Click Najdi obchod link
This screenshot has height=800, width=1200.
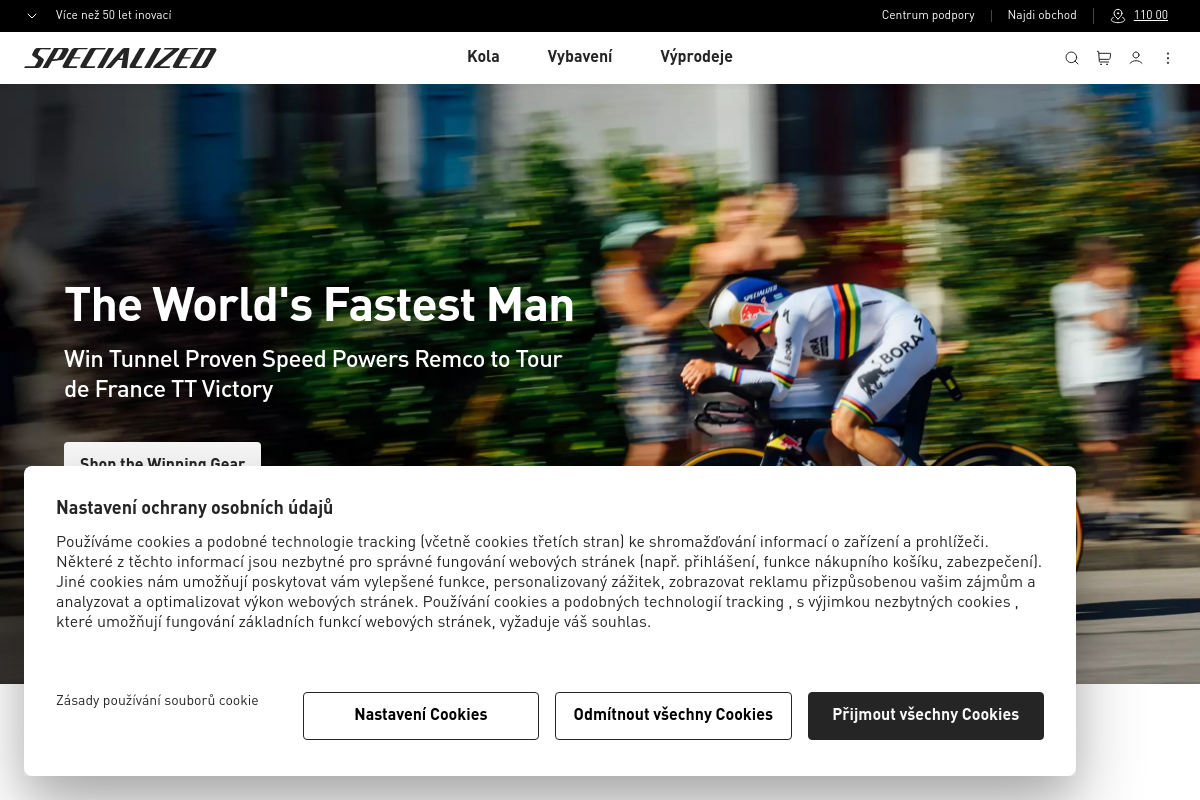(x=1042, y=16)
